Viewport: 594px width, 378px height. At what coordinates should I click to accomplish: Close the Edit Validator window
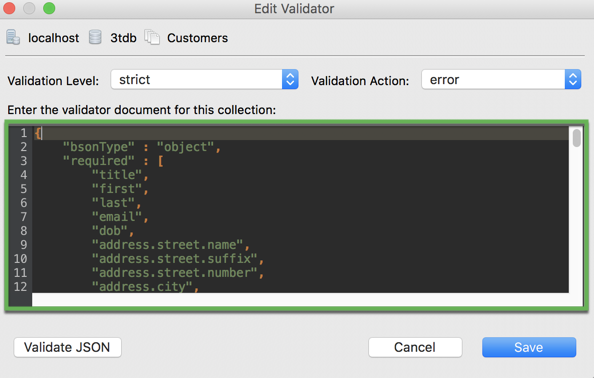9,8
